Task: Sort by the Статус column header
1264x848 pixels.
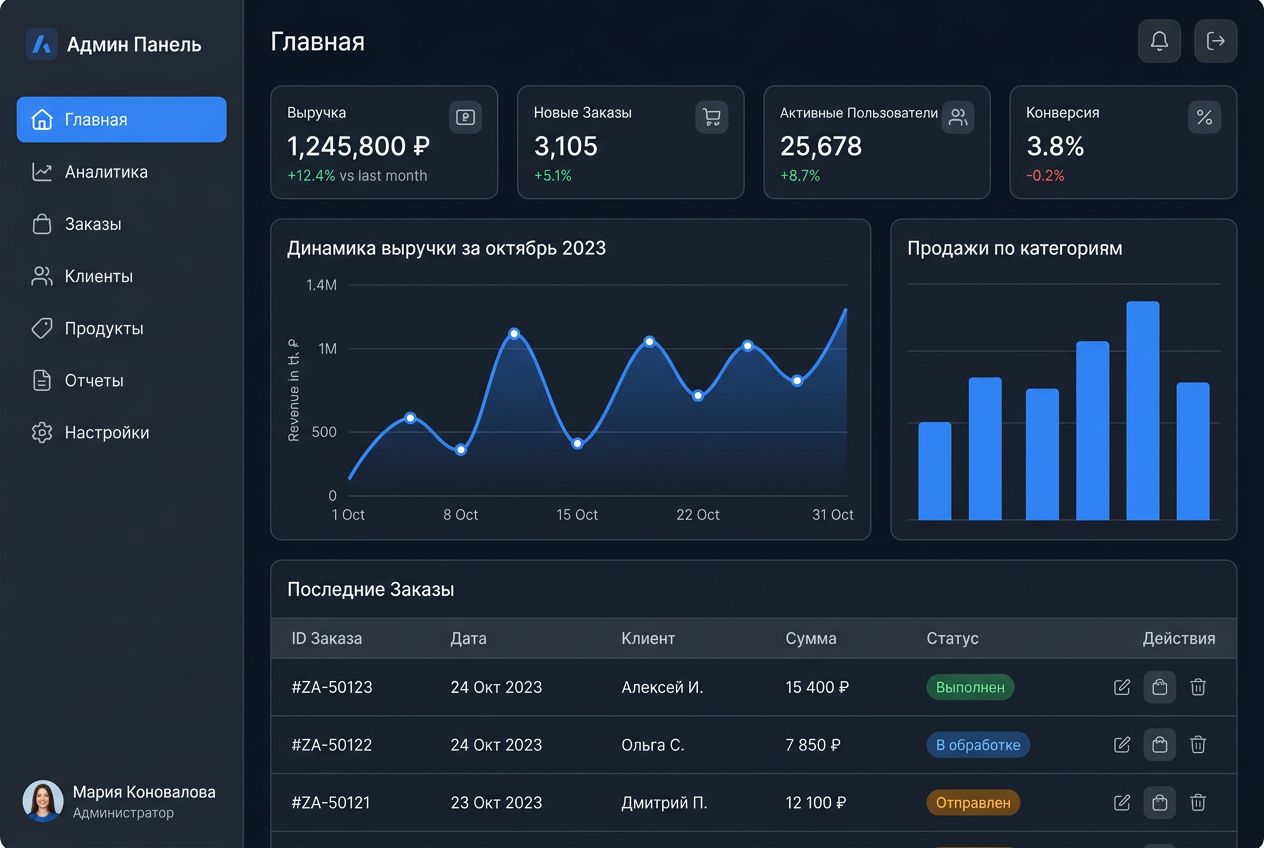Action: [x=952, y=638]
